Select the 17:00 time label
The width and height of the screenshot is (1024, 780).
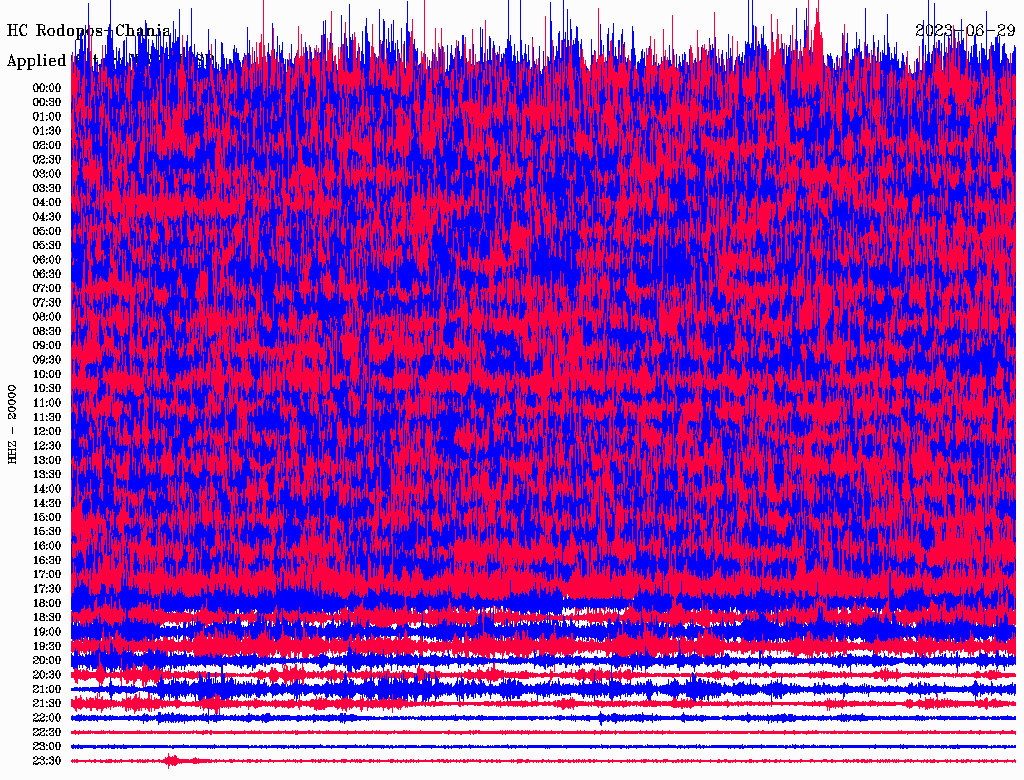47,574
